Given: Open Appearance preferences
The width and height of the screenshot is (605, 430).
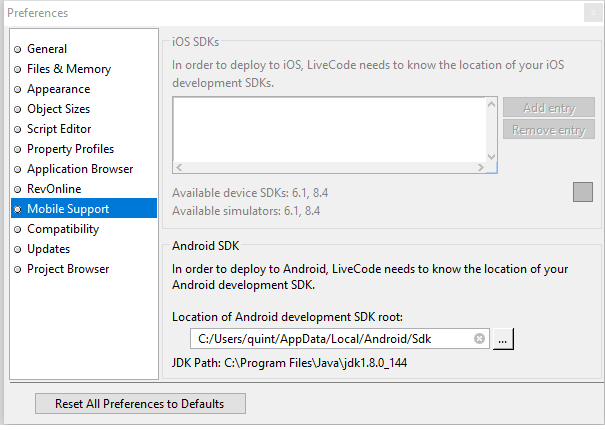Looking at the screenshot, I should click(x=58, y=89).
